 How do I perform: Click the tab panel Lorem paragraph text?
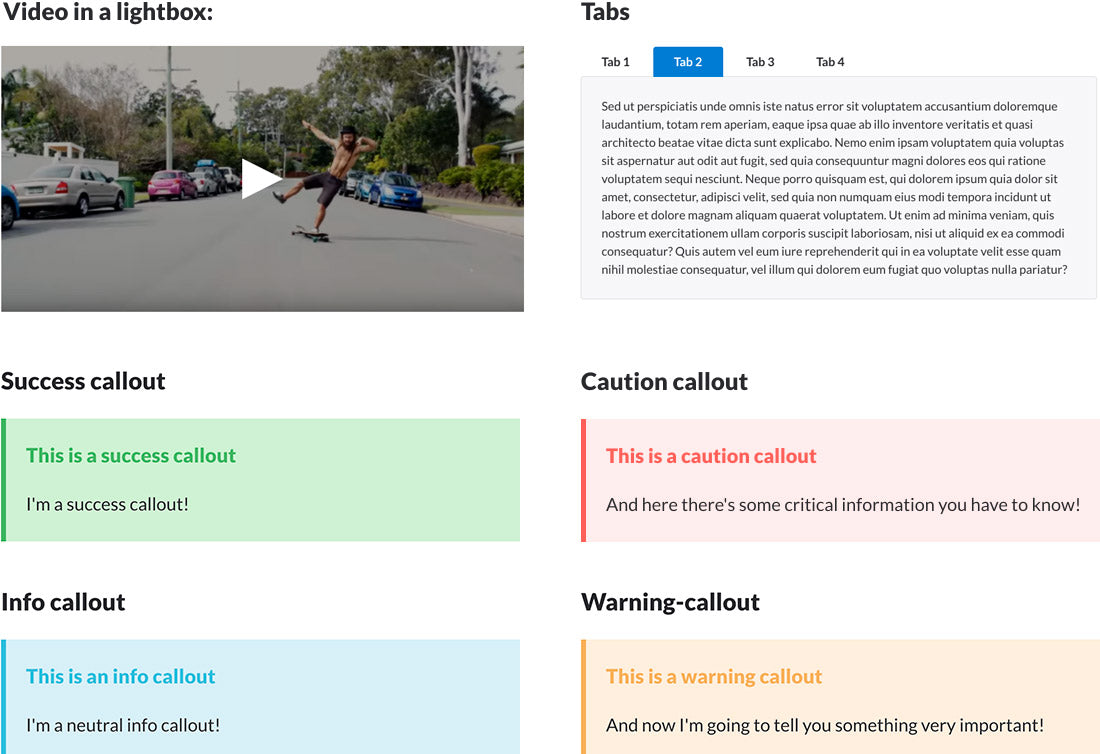pos(834,188)
